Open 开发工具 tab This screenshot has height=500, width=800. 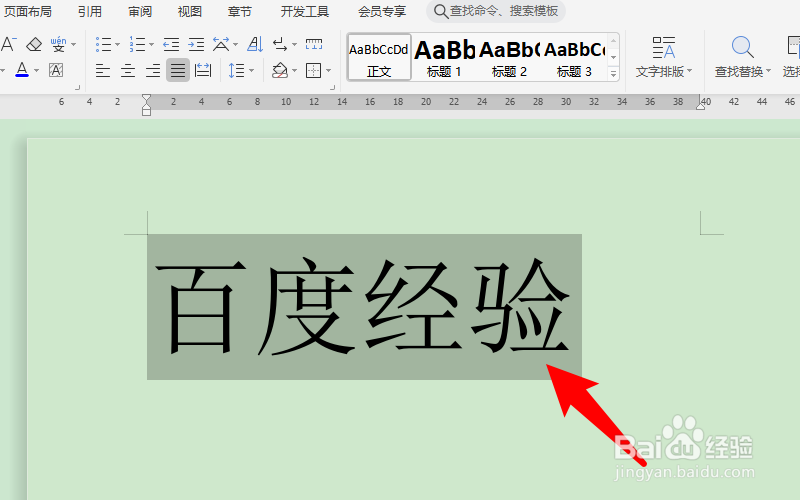pos(305,11)
